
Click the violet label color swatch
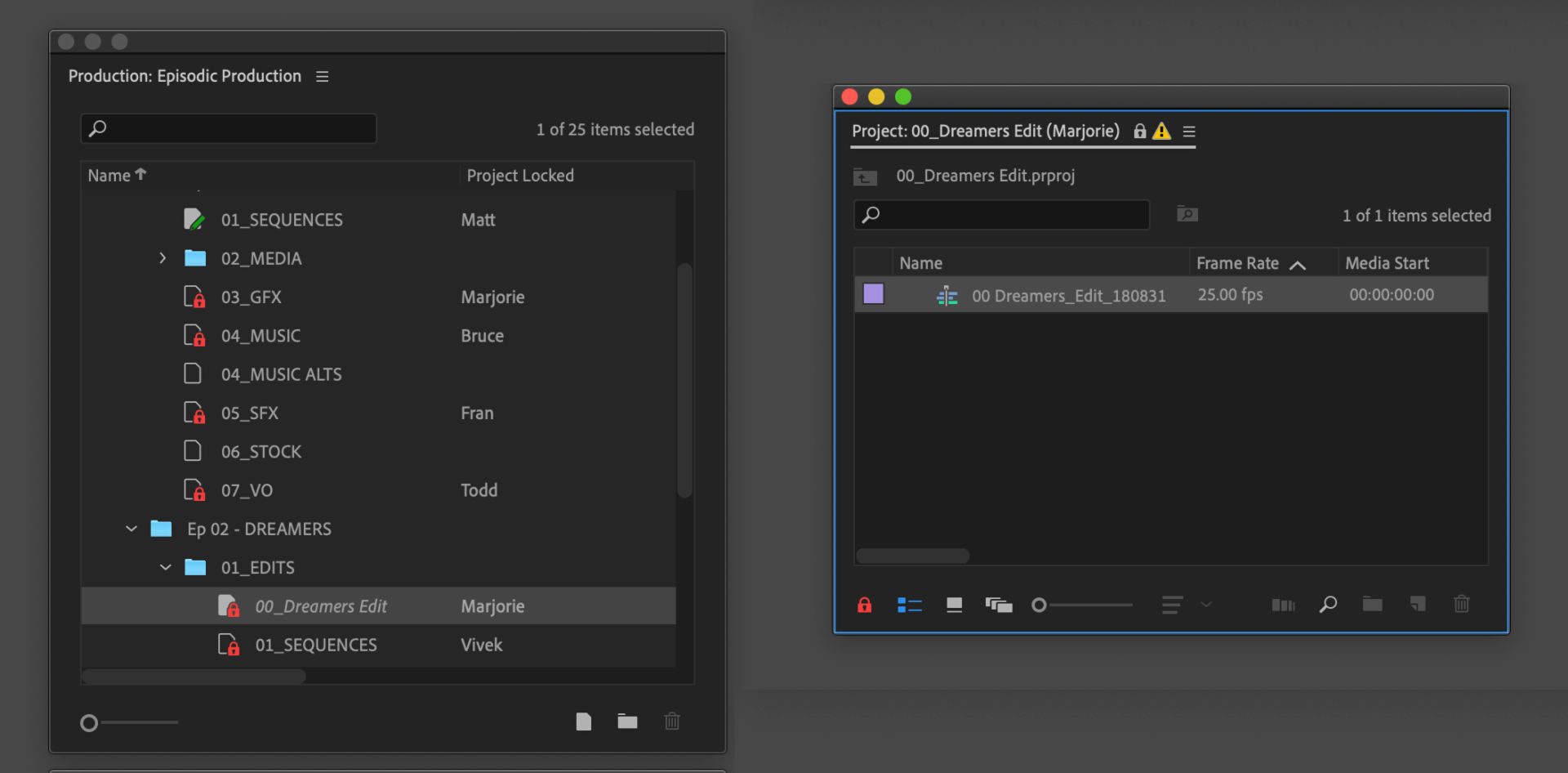point(874,294)
